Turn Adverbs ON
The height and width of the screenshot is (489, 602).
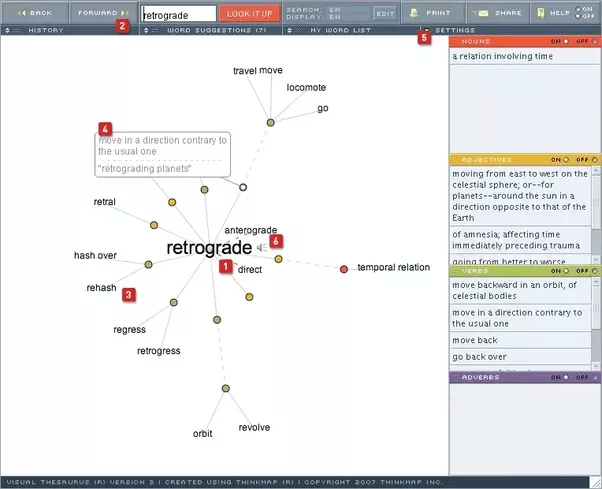[566, 377]
